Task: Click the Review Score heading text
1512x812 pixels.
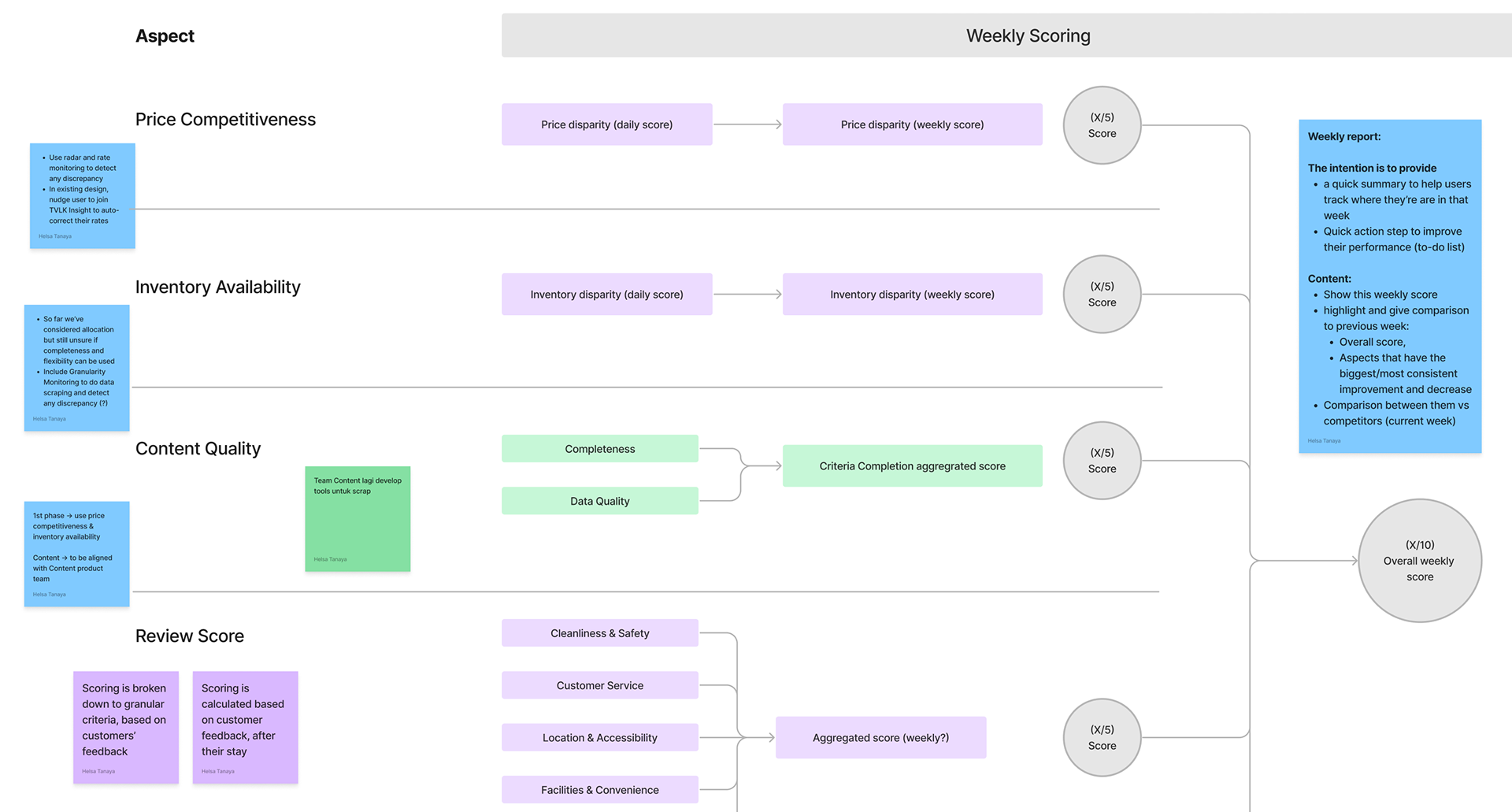Action: (x=190, y=636)
